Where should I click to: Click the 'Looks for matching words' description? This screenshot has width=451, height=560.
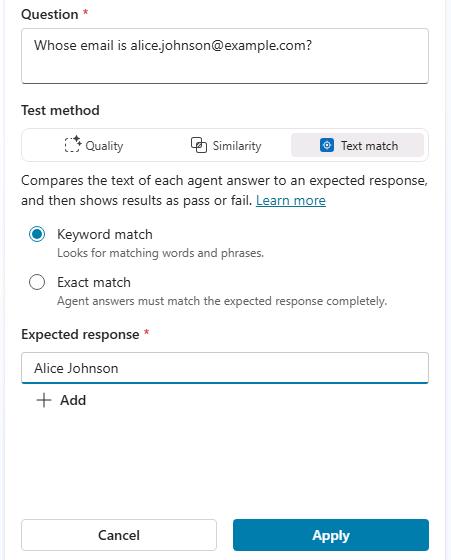160,253
